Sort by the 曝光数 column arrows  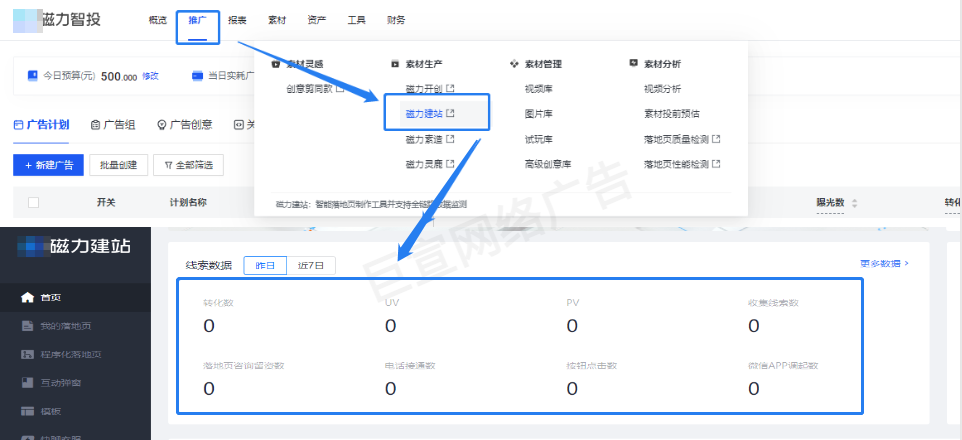[x=855, y=203]
